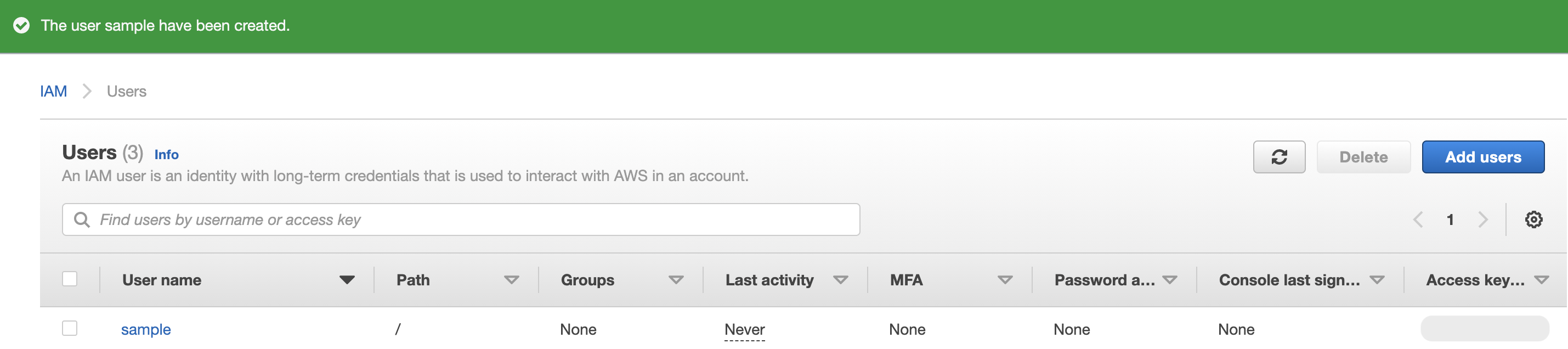Click the Add users button
This screenshot has width=1568, height=349.
pos(1483,157)
